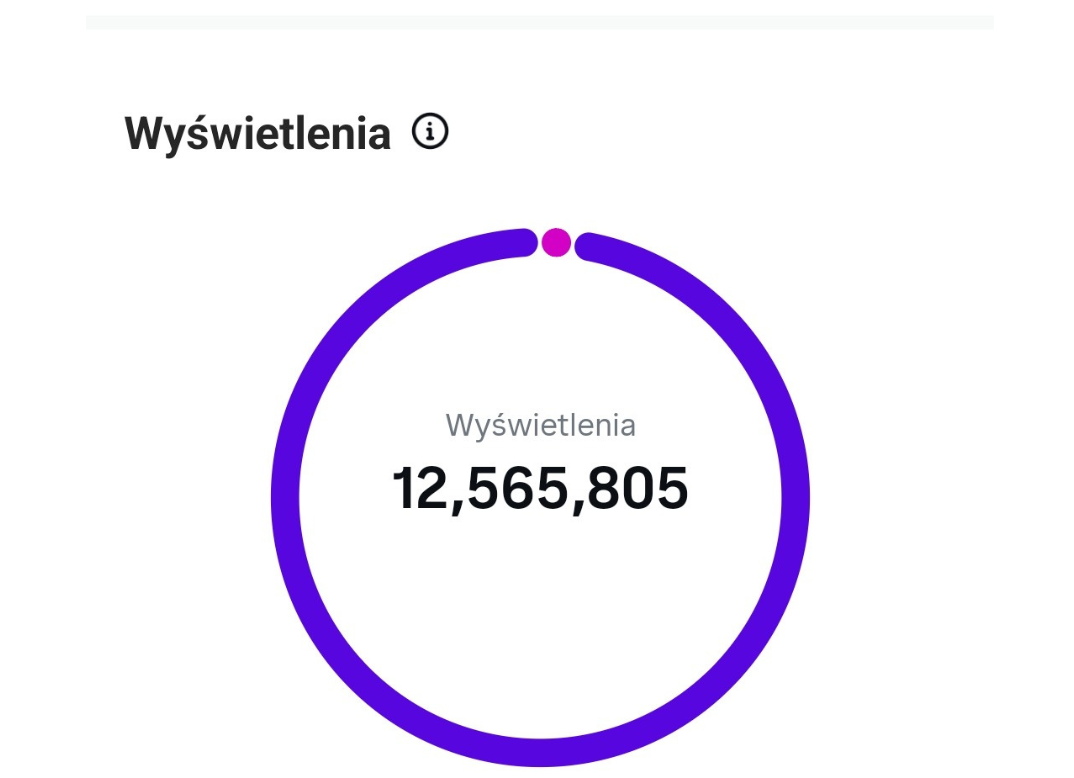
Task: Click the white area beside the chart
Action: point(950,350)
